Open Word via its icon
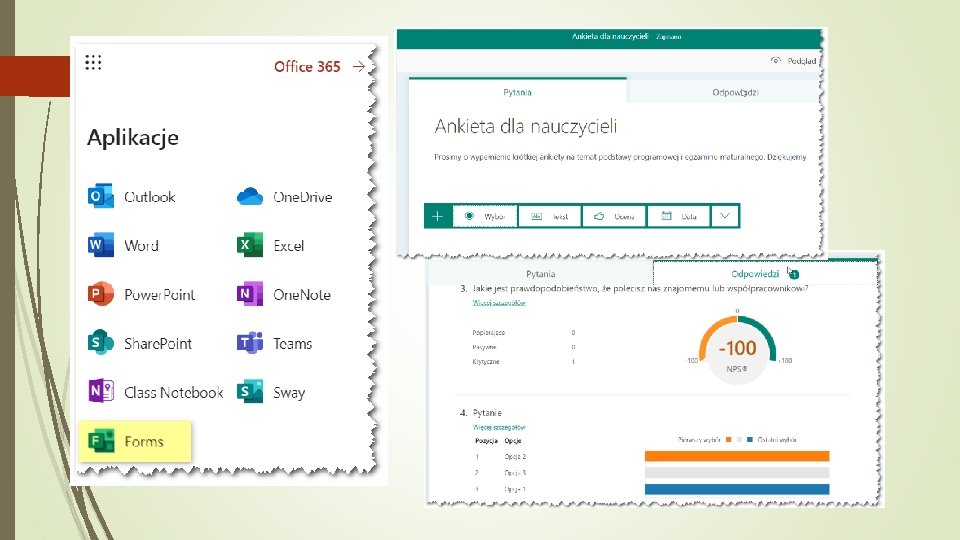The height and width of the screenshot is (540, 960). coord(101,245)
